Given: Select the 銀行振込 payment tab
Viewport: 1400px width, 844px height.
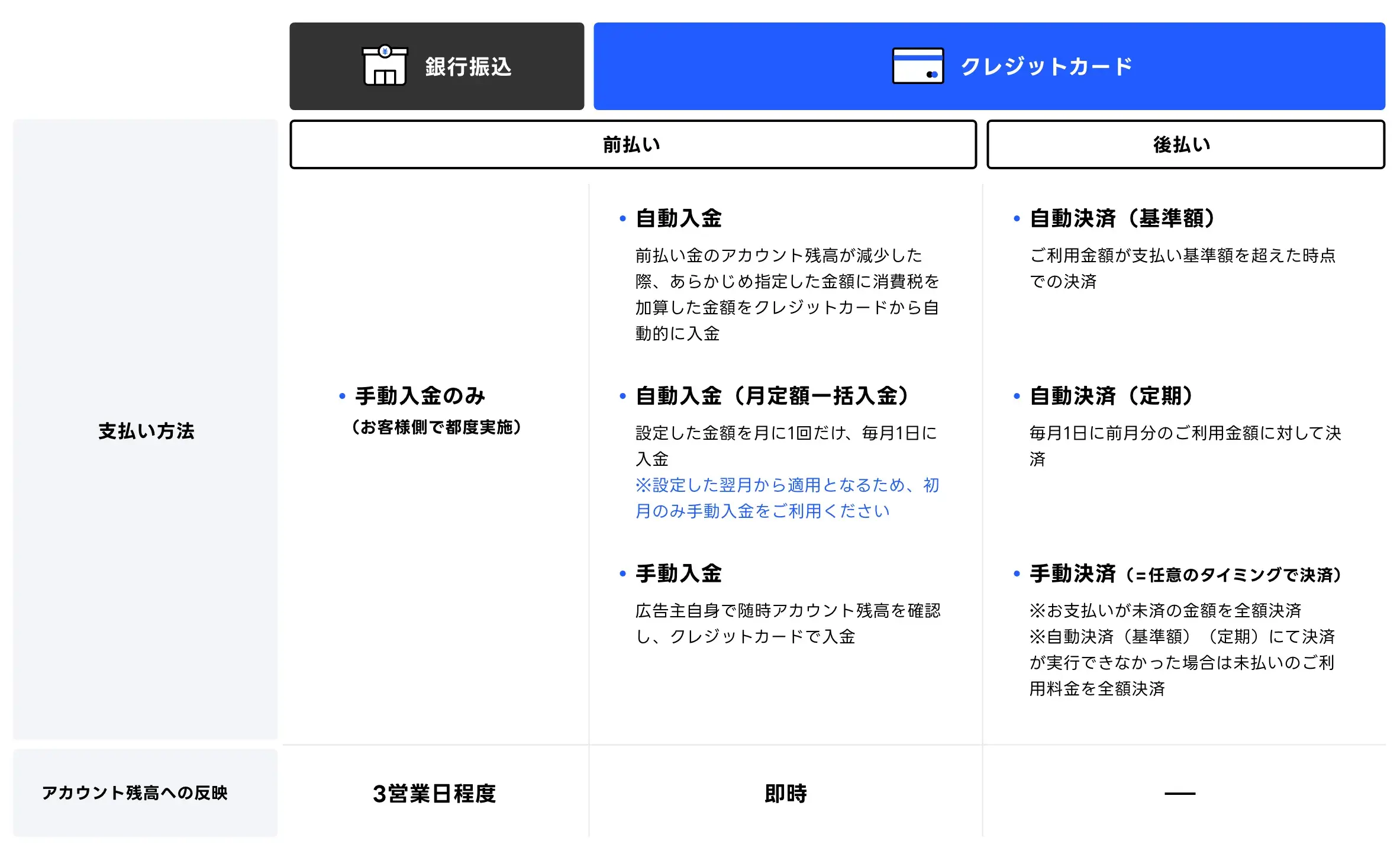Looking at the screenshot, I should pos(436,66).
